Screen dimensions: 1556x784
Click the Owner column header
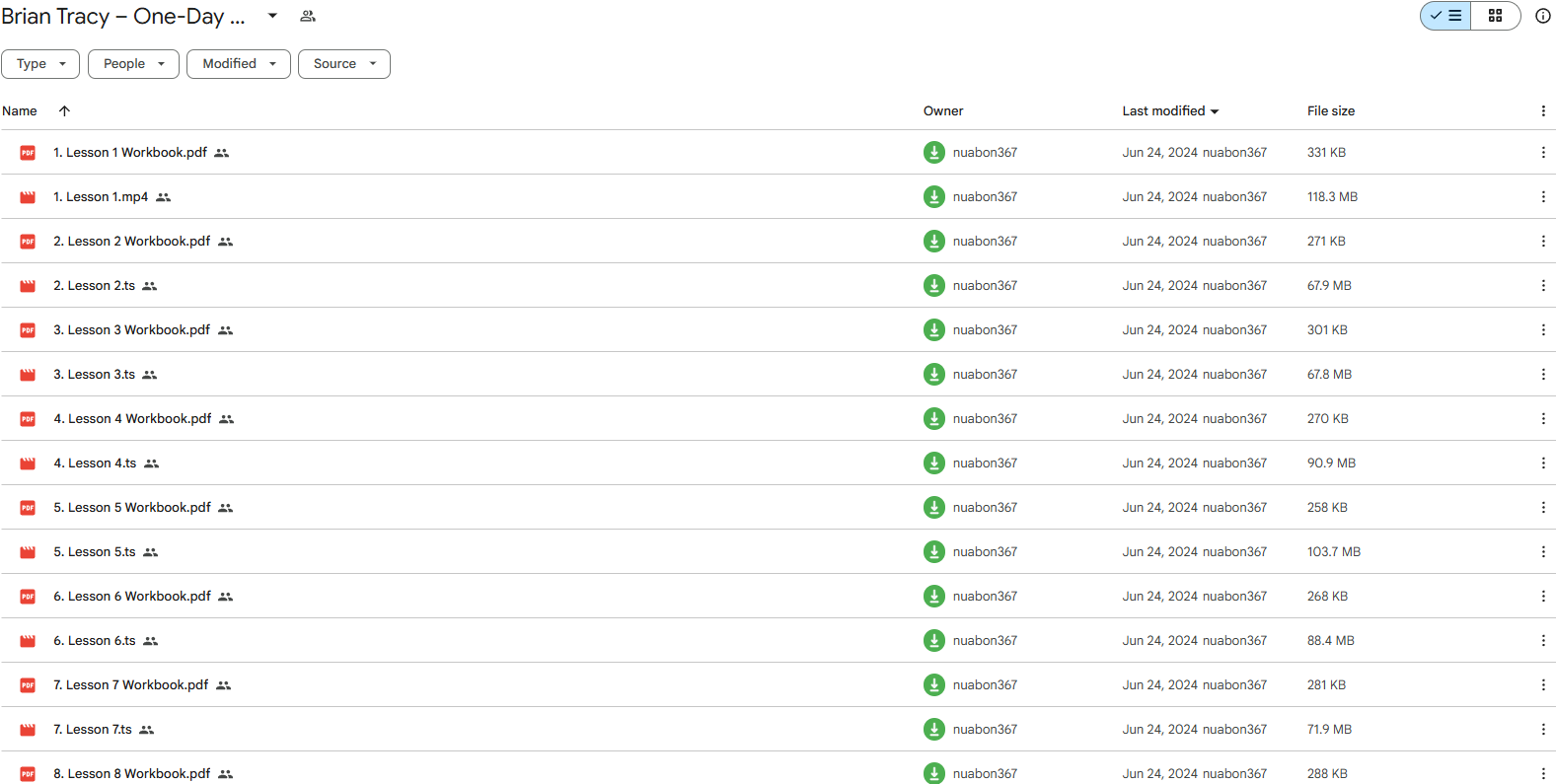pyautogui.click(x=943, y=111)
